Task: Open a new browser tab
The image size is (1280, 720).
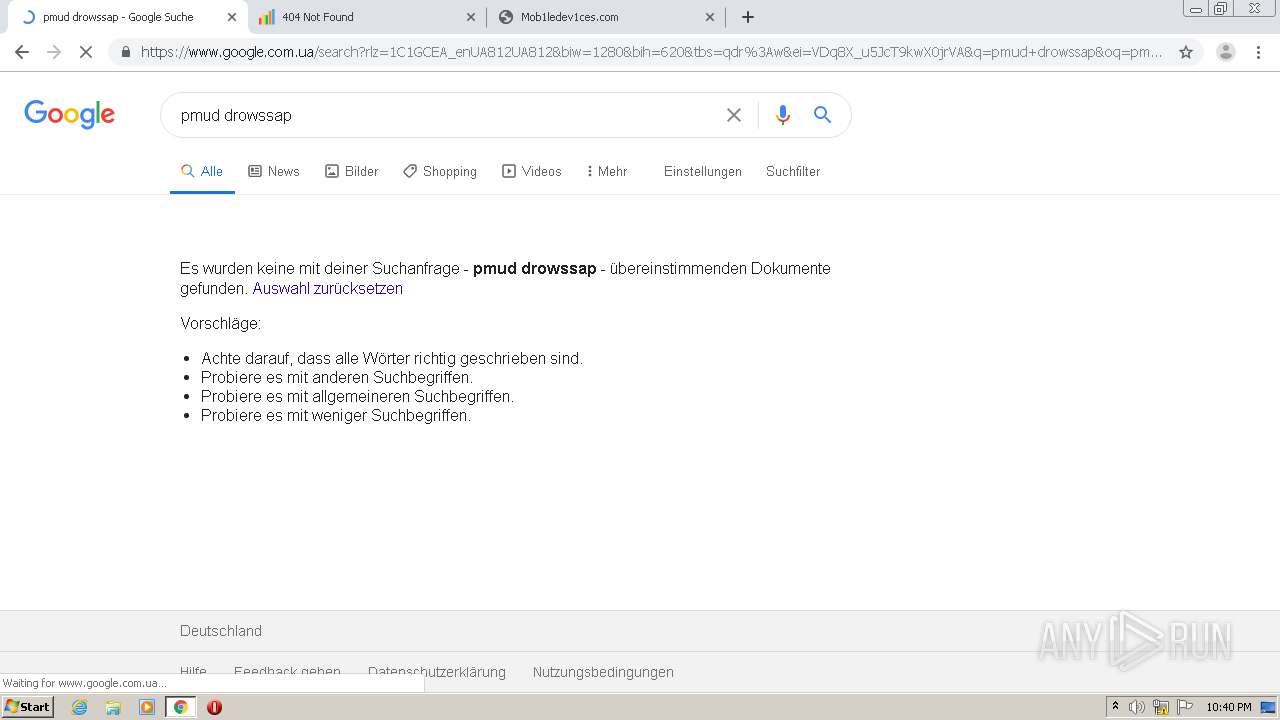Action: (748, 17)
